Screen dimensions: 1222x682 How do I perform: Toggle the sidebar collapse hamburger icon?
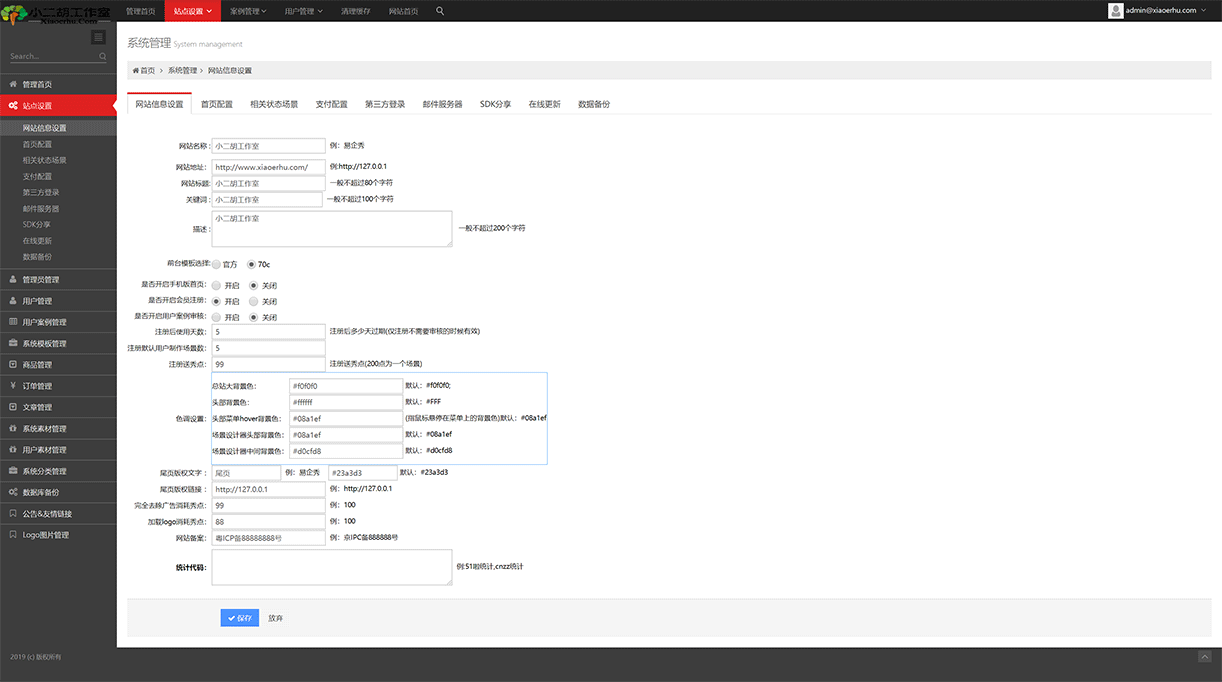[98, 37]
